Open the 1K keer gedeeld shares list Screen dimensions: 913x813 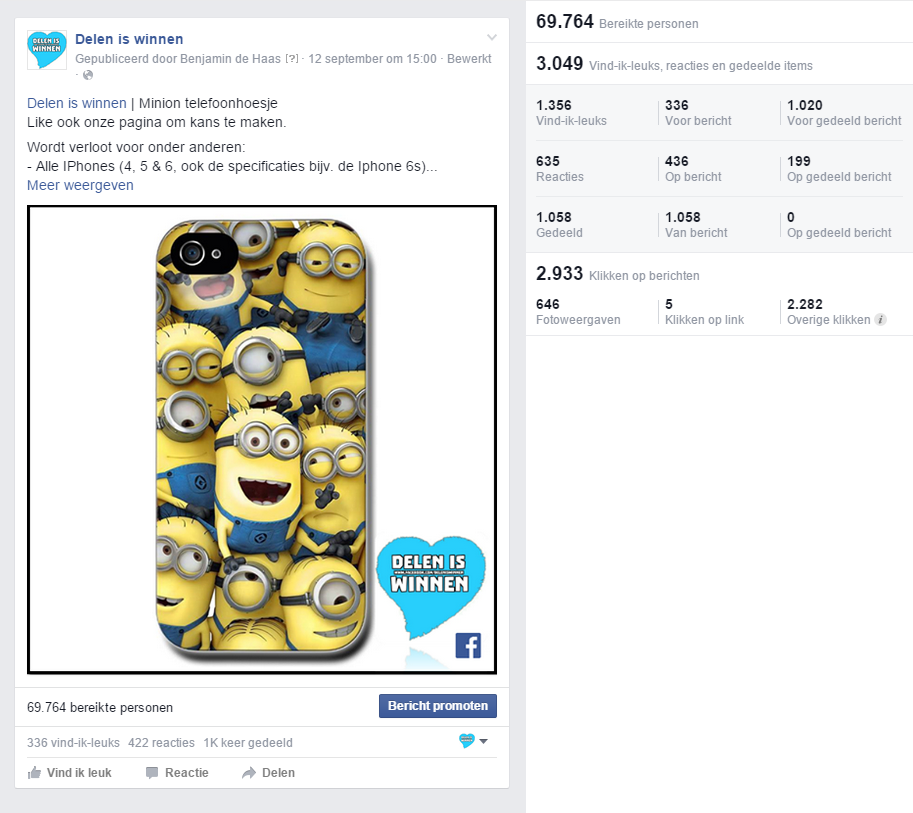point(248,743)
